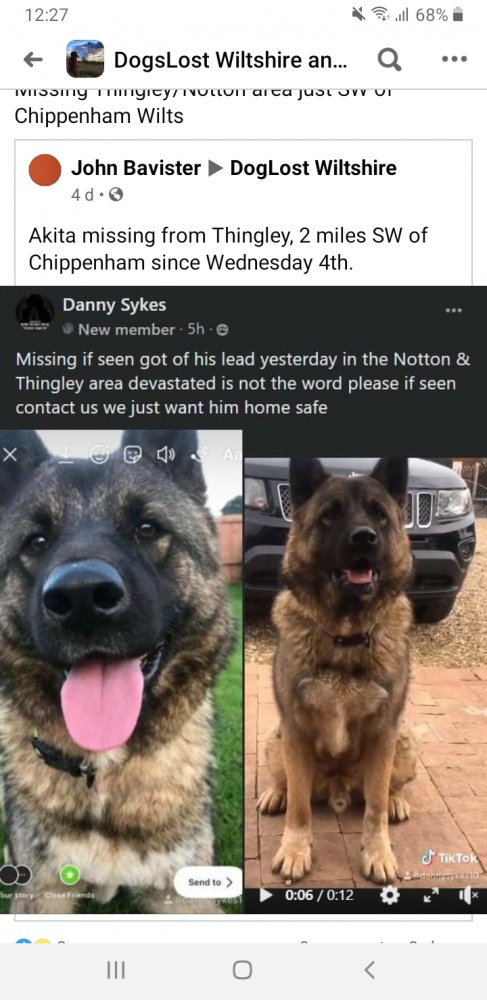Image resolution: width=487 pixels, height=1000 pixels.
Task: Tap the back arrow in header
Action: [x=33, y=59]
